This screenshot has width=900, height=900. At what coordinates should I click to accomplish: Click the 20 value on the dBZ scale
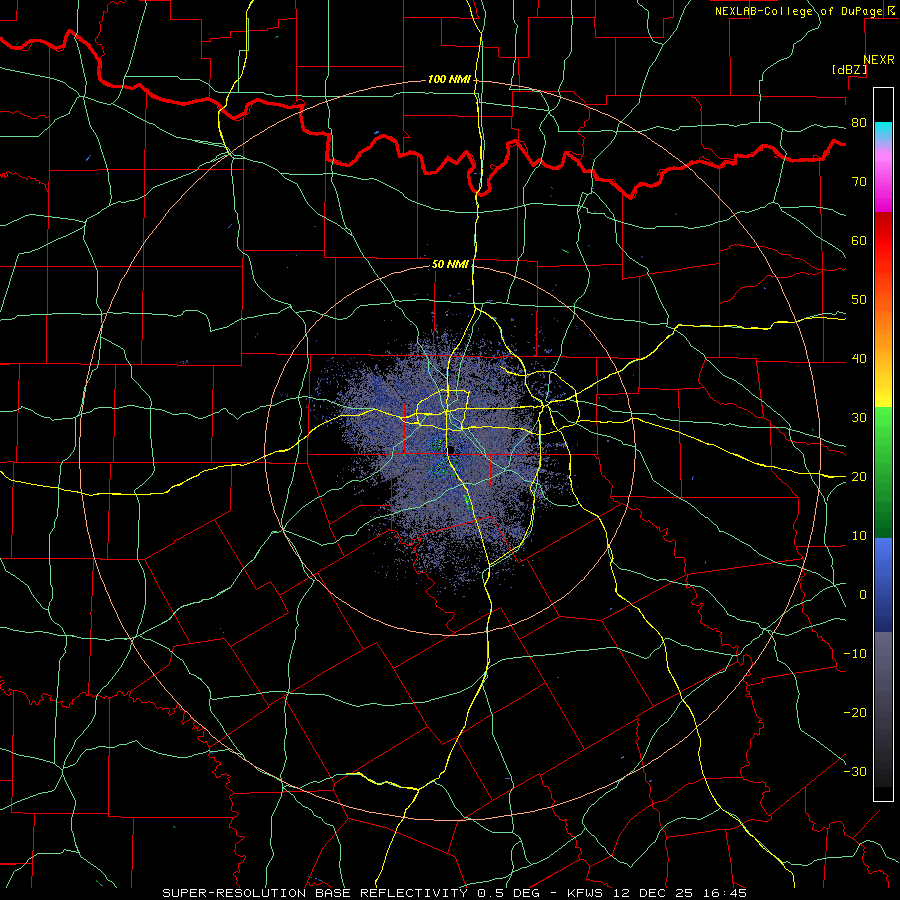859,477
